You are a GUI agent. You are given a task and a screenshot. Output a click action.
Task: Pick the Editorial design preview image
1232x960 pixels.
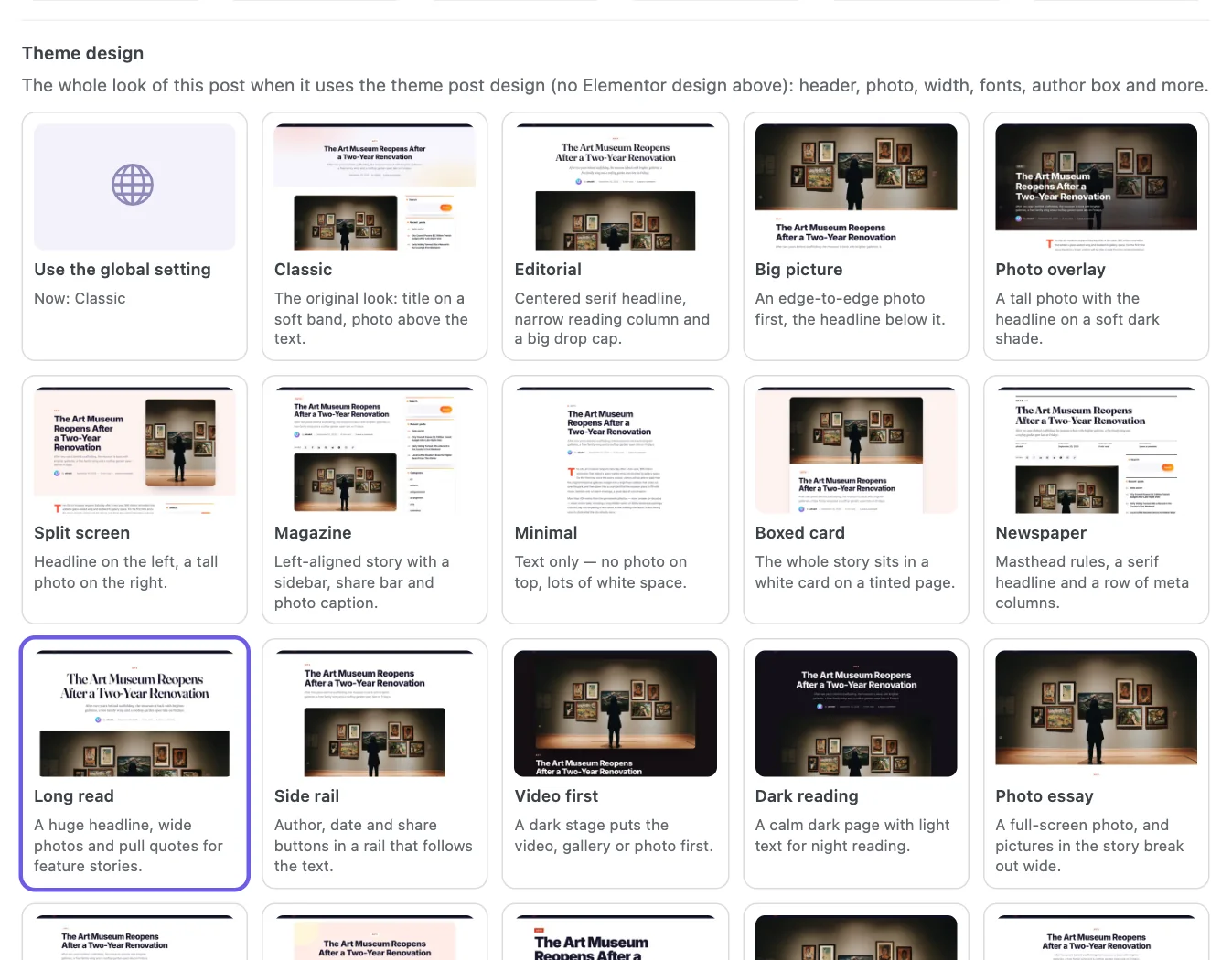(616, 187)
